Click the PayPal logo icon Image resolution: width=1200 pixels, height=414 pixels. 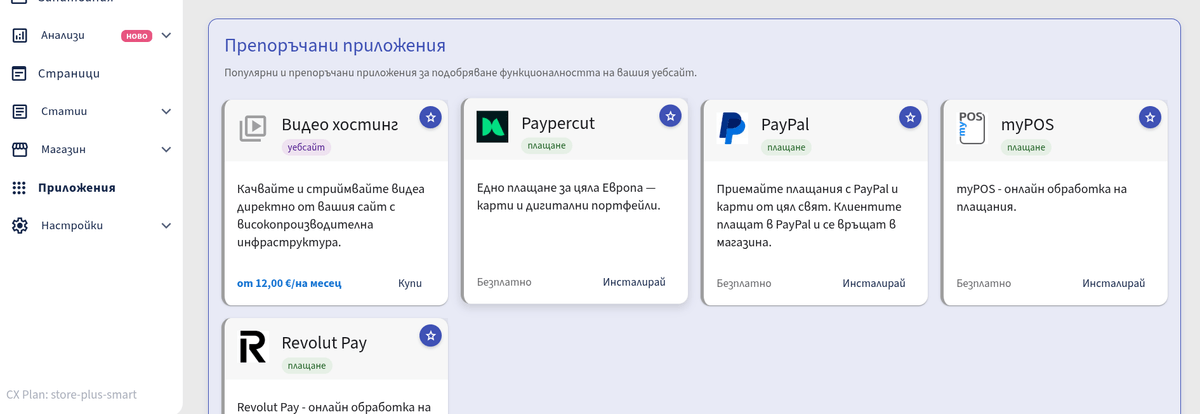[x=732, y=128]
